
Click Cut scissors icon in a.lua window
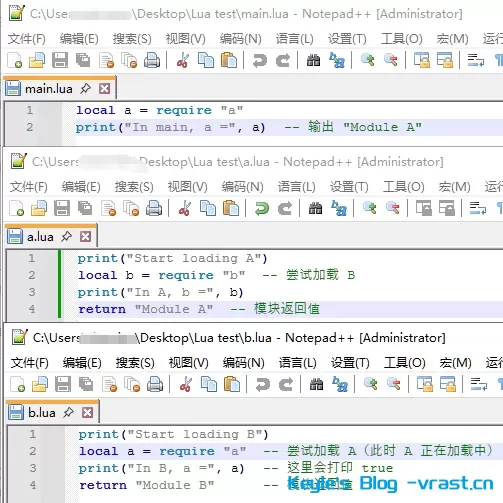point(185,209)
